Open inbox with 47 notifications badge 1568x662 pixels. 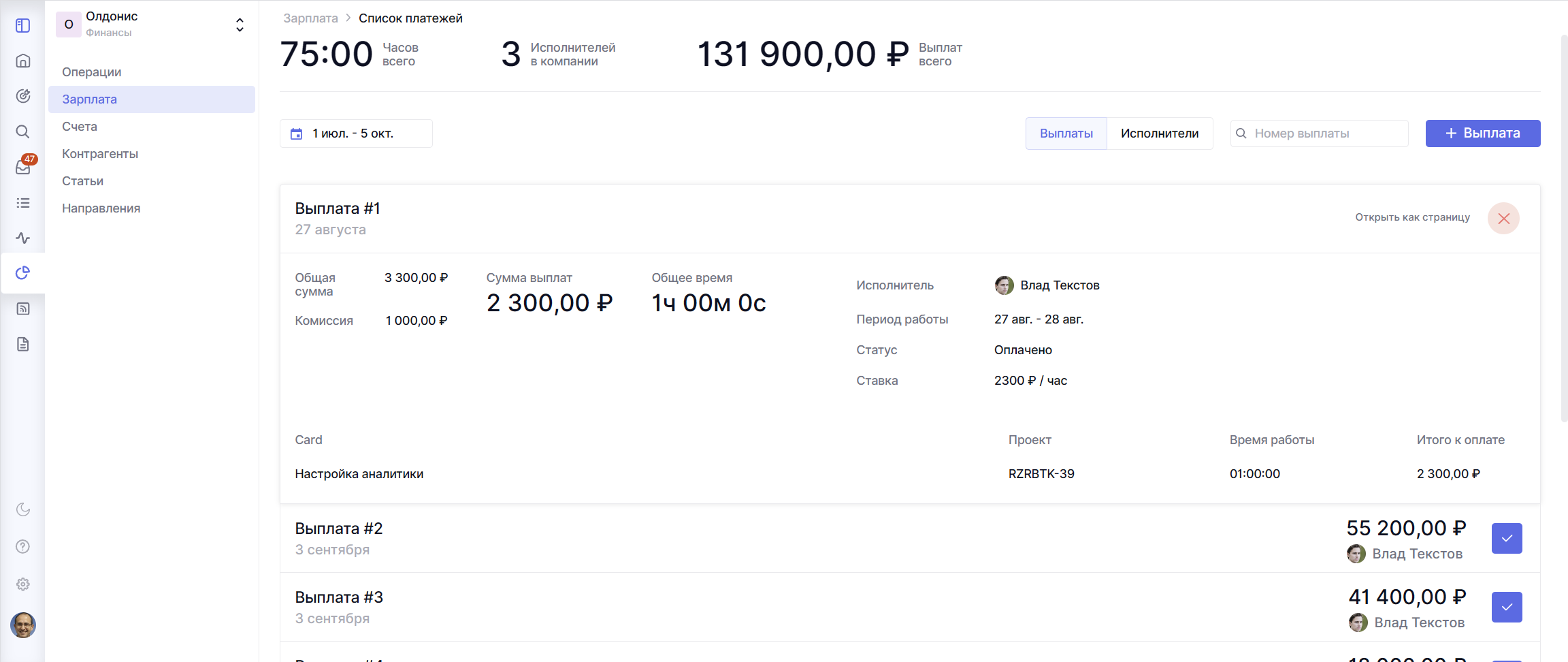[23, 167]
